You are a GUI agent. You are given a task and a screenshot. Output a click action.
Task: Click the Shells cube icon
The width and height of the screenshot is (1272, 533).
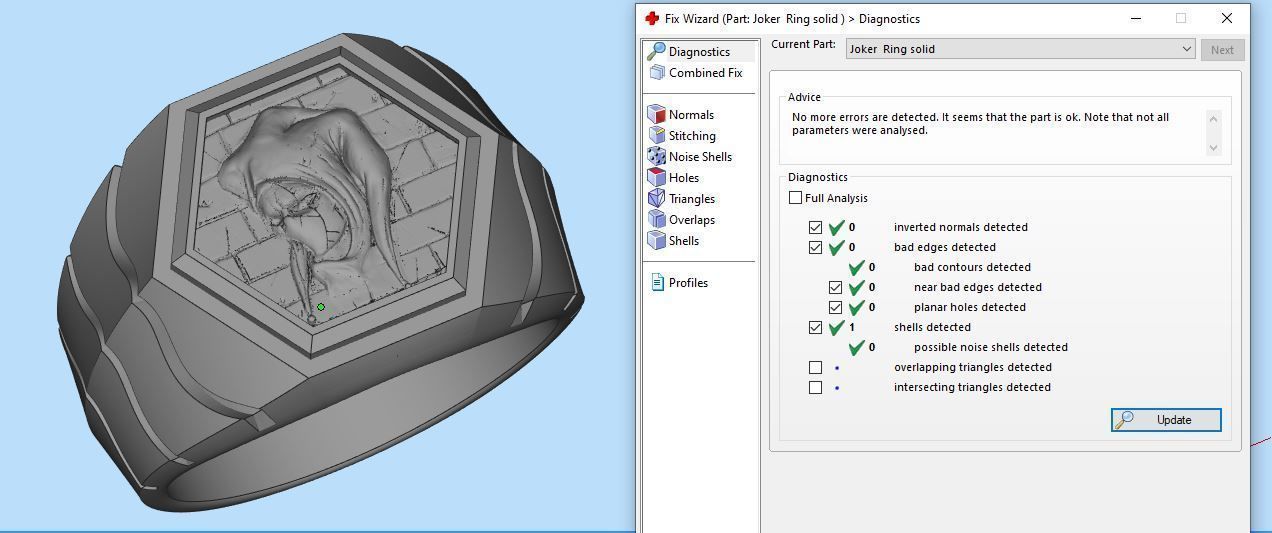tap(656, 240)
